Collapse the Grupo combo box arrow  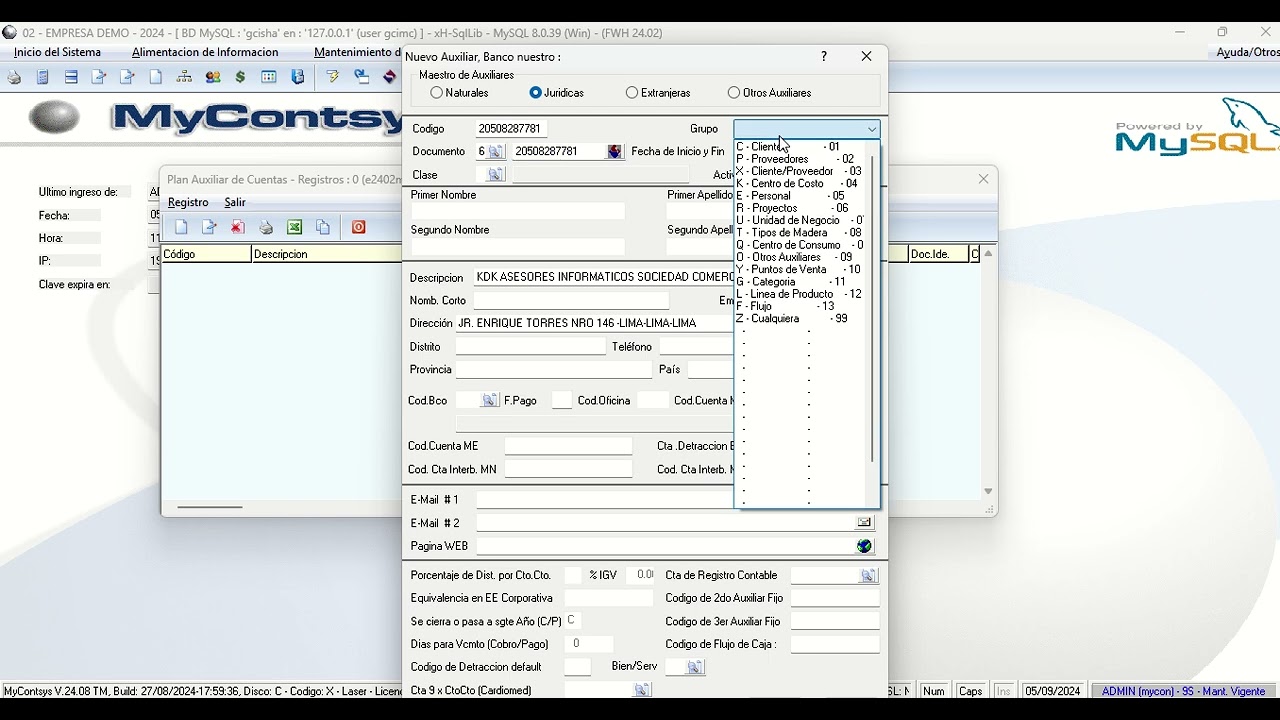tap(872, 129)
